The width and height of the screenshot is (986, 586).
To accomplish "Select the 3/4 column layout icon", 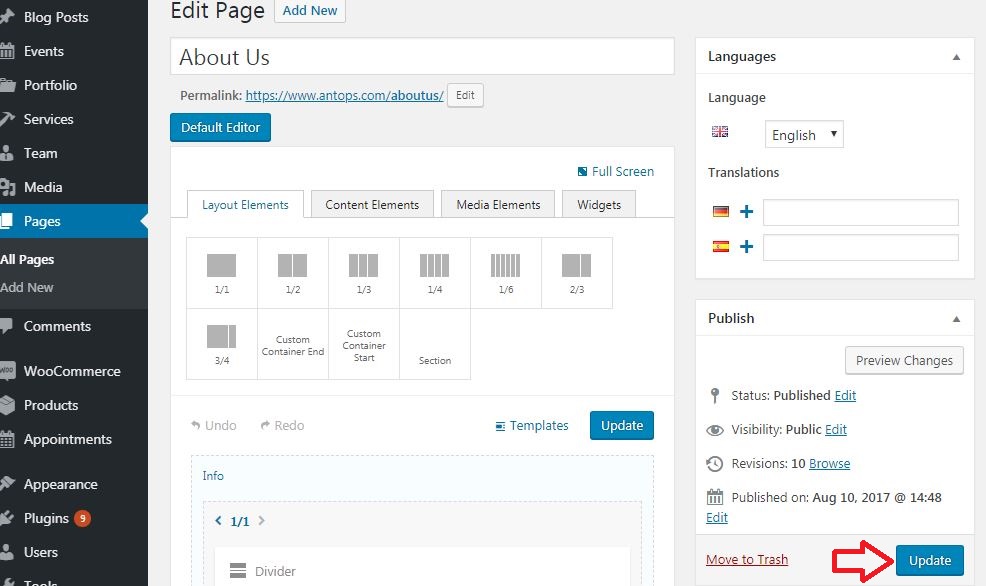I will click(221, 336).
